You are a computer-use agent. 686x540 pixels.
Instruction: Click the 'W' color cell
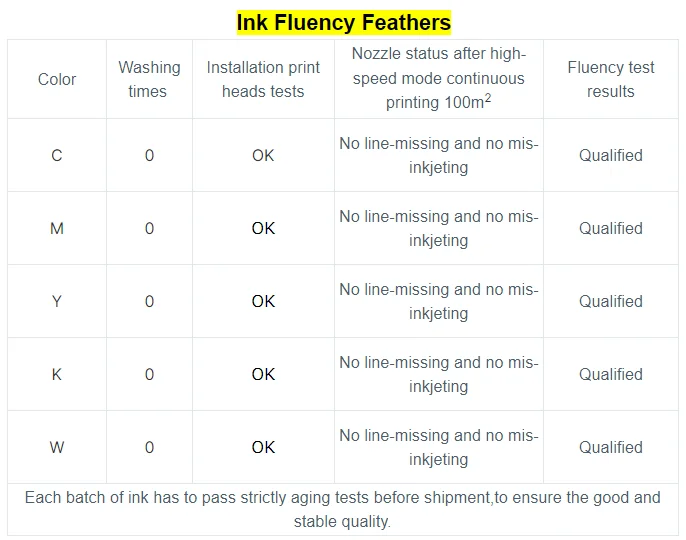pos(57,447)
